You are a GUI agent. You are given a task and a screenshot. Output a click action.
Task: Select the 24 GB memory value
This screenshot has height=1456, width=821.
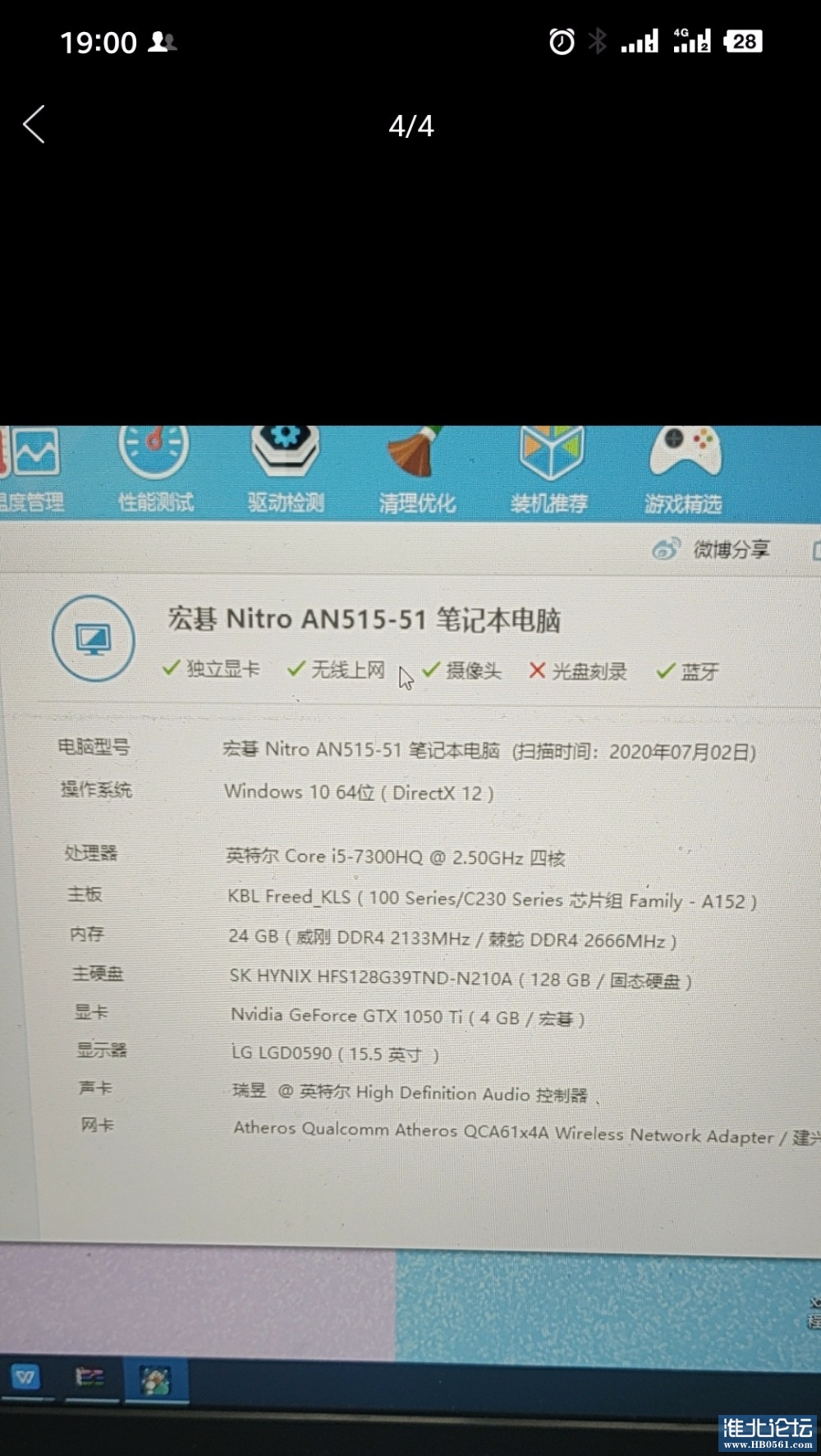(x=453, y=939)
